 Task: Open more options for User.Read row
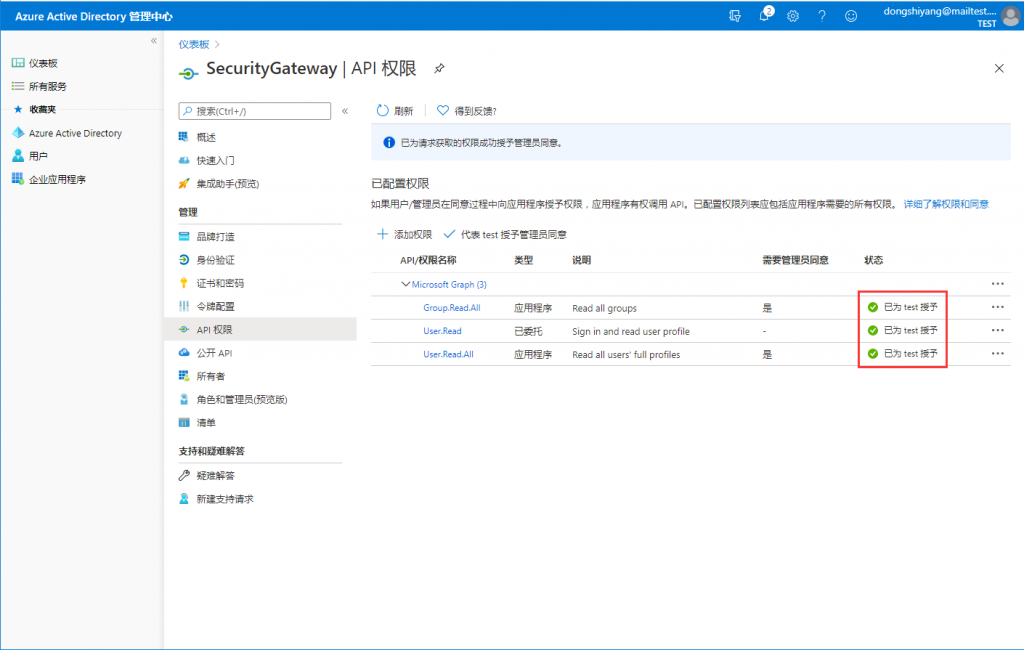click(x=997, y=331)
